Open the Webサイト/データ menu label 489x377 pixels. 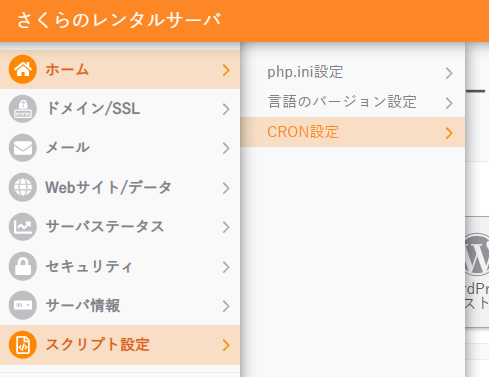coord(108,187)
